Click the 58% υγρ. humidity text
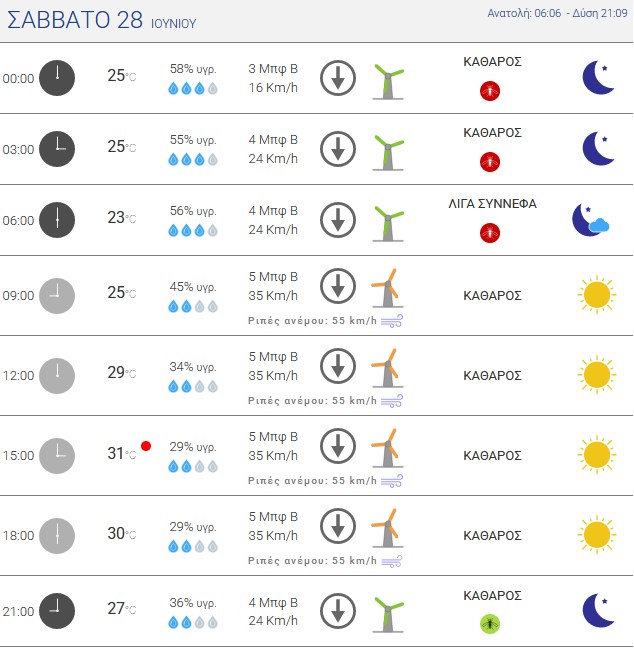This screenshot has width=634, height=655. [193, 69]
